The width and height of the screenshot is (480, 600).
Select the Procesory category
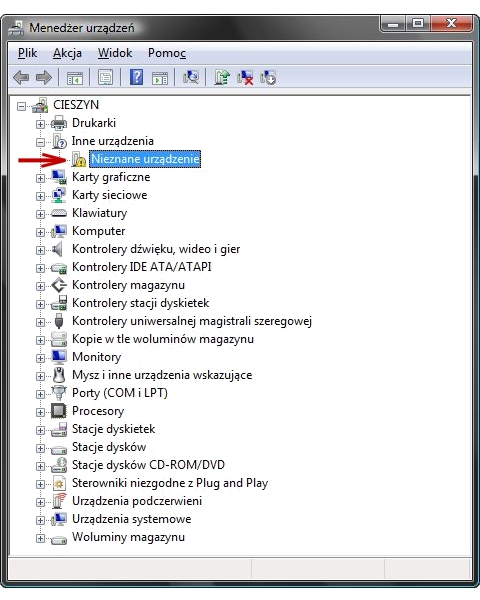tap(98, 411)
